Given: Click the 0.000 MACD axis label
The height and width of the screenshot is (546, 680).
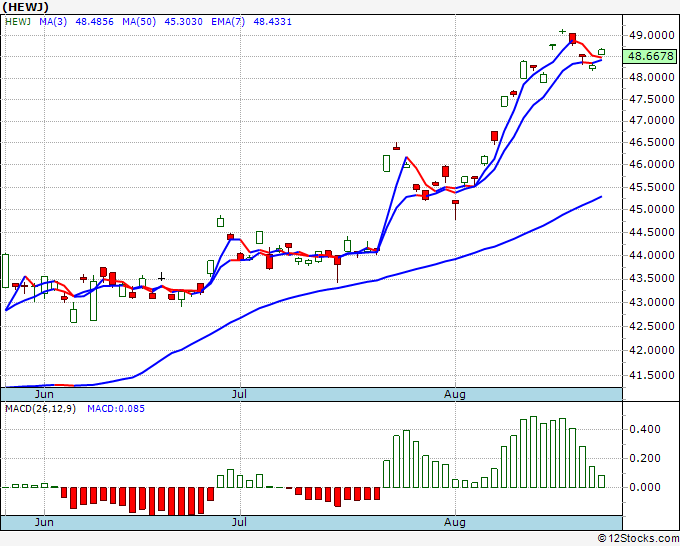Looking at the screenshot, I should (x=645, y=487).
